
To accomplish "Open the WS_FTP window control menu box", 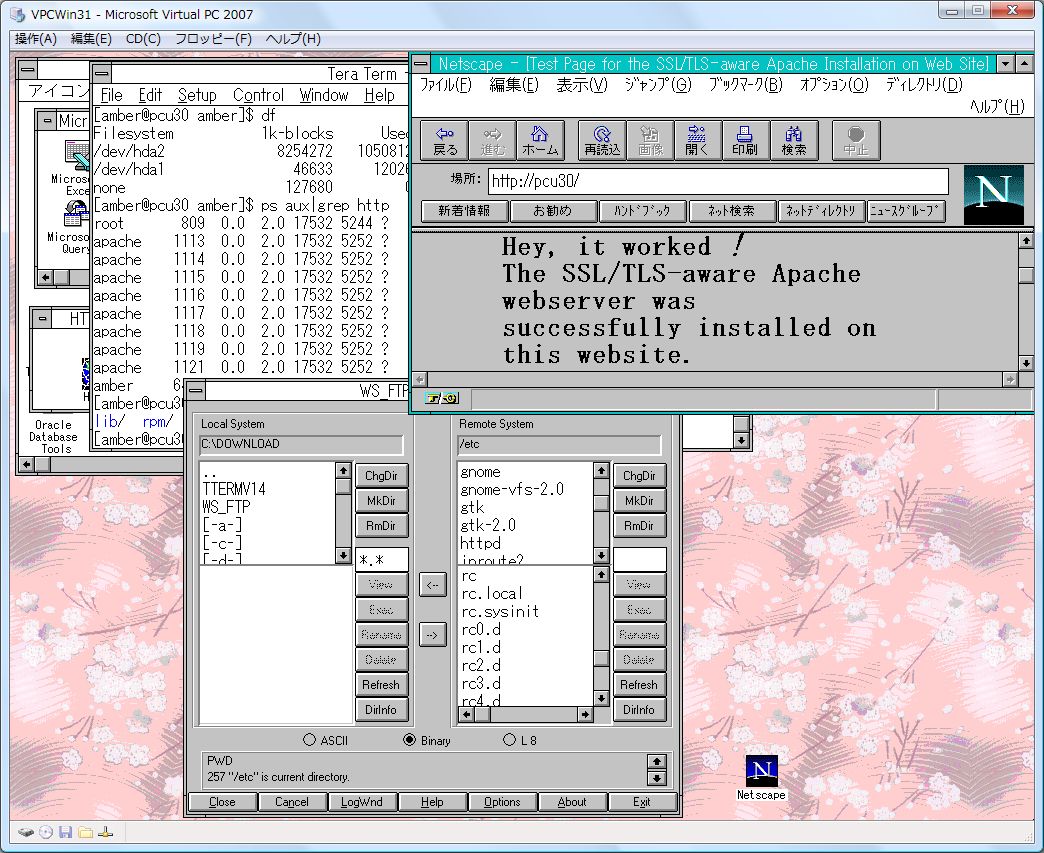I will (x=196, y=390).
